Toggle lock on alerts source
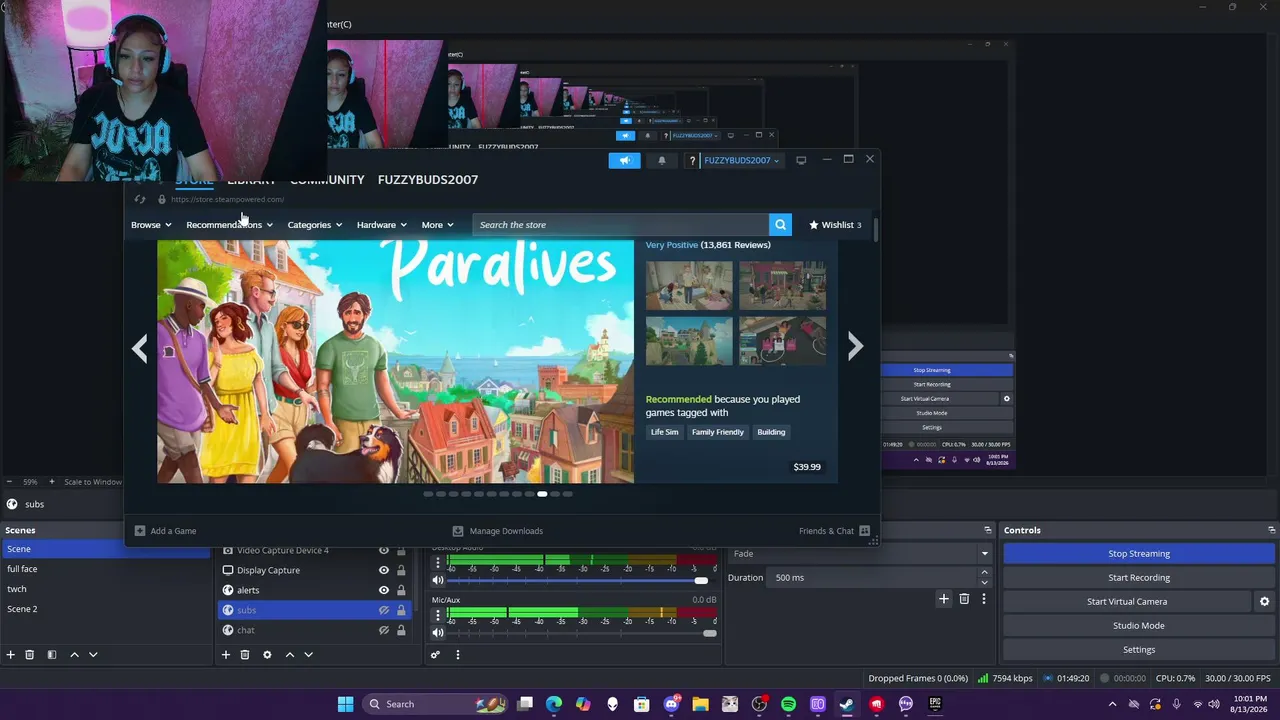The width and height of the screenshot is (1280, 720). 401,591
